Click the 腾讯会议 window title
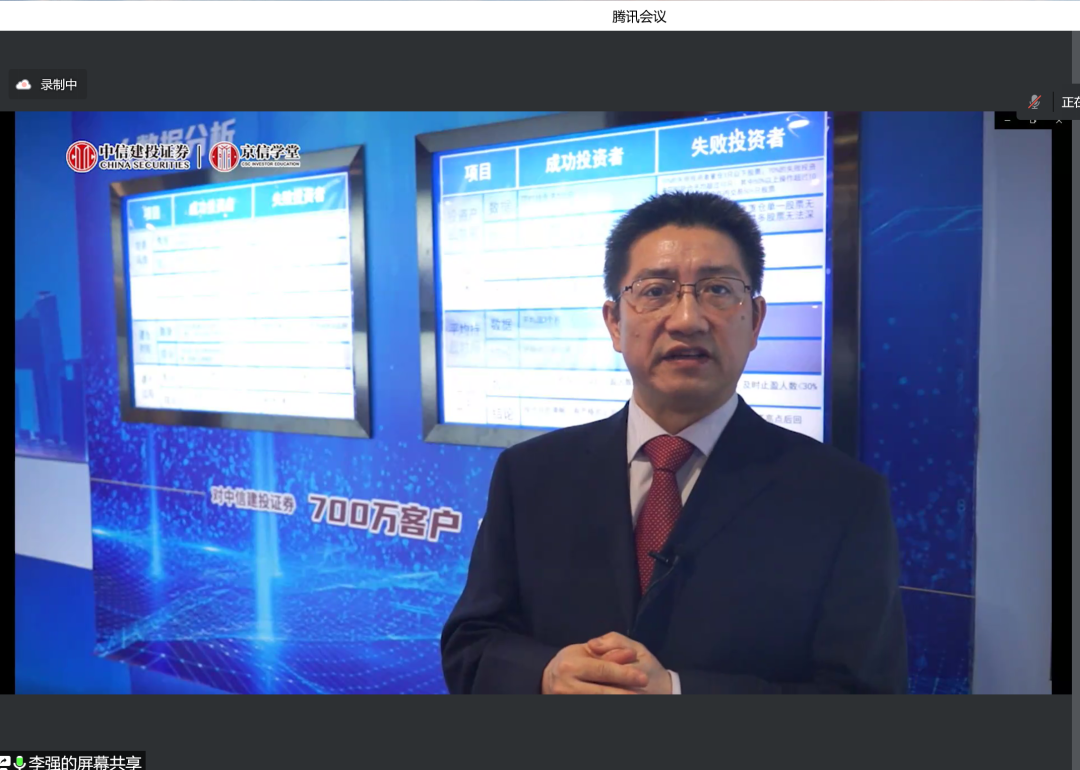Image resolution: width=1080 pixels, height=770 pixels. point(639,16)
